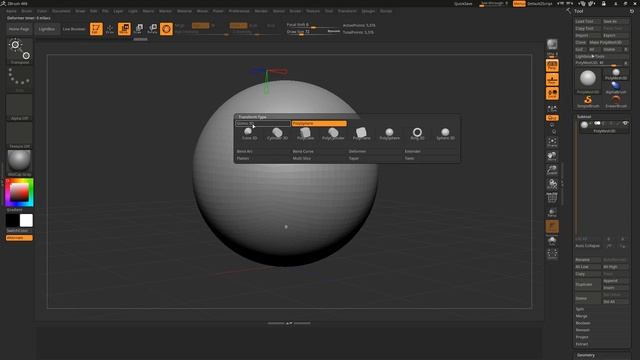Select highlighted PolySphere transform type
The width and height of the screenshot is (640, 360).
coord(319,123)
